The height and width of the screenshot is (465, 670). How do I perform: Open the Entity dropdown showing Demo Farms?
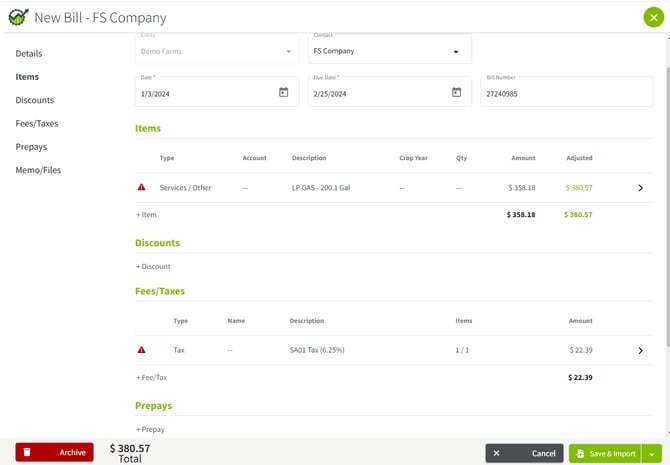coord(288,51)
